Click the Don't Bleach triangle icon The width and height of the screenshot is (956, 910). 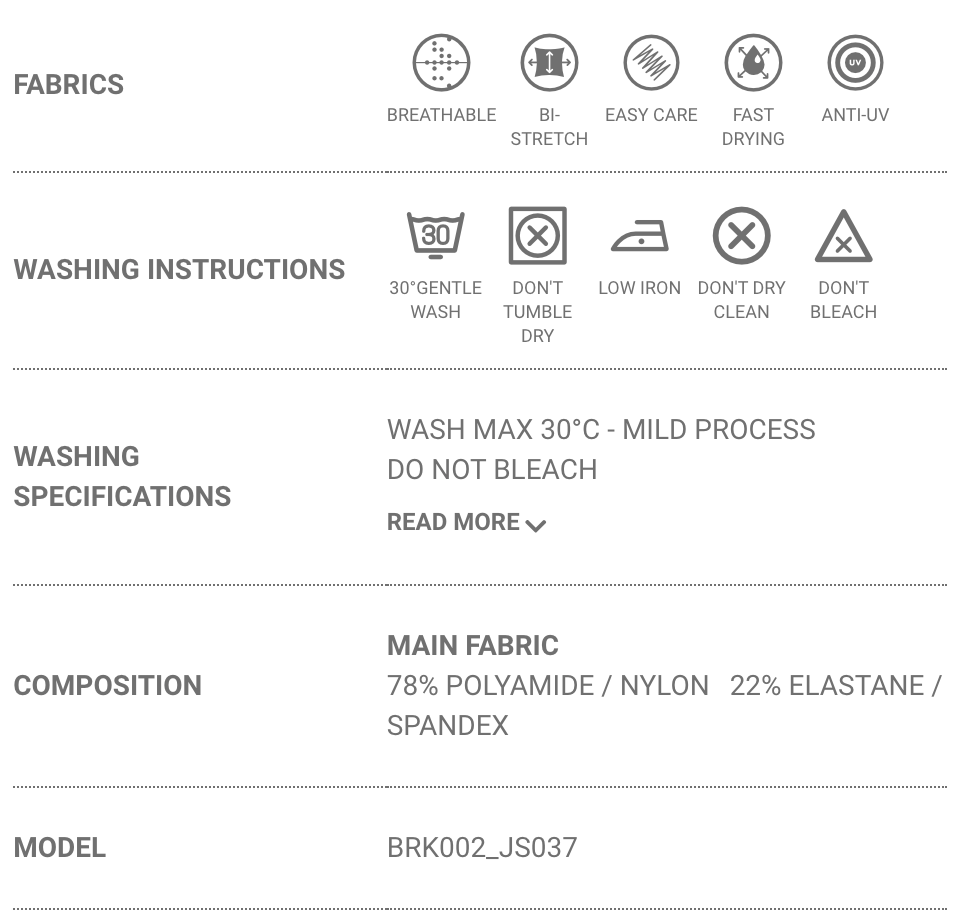pyautogui.click(x=843, y=237)
